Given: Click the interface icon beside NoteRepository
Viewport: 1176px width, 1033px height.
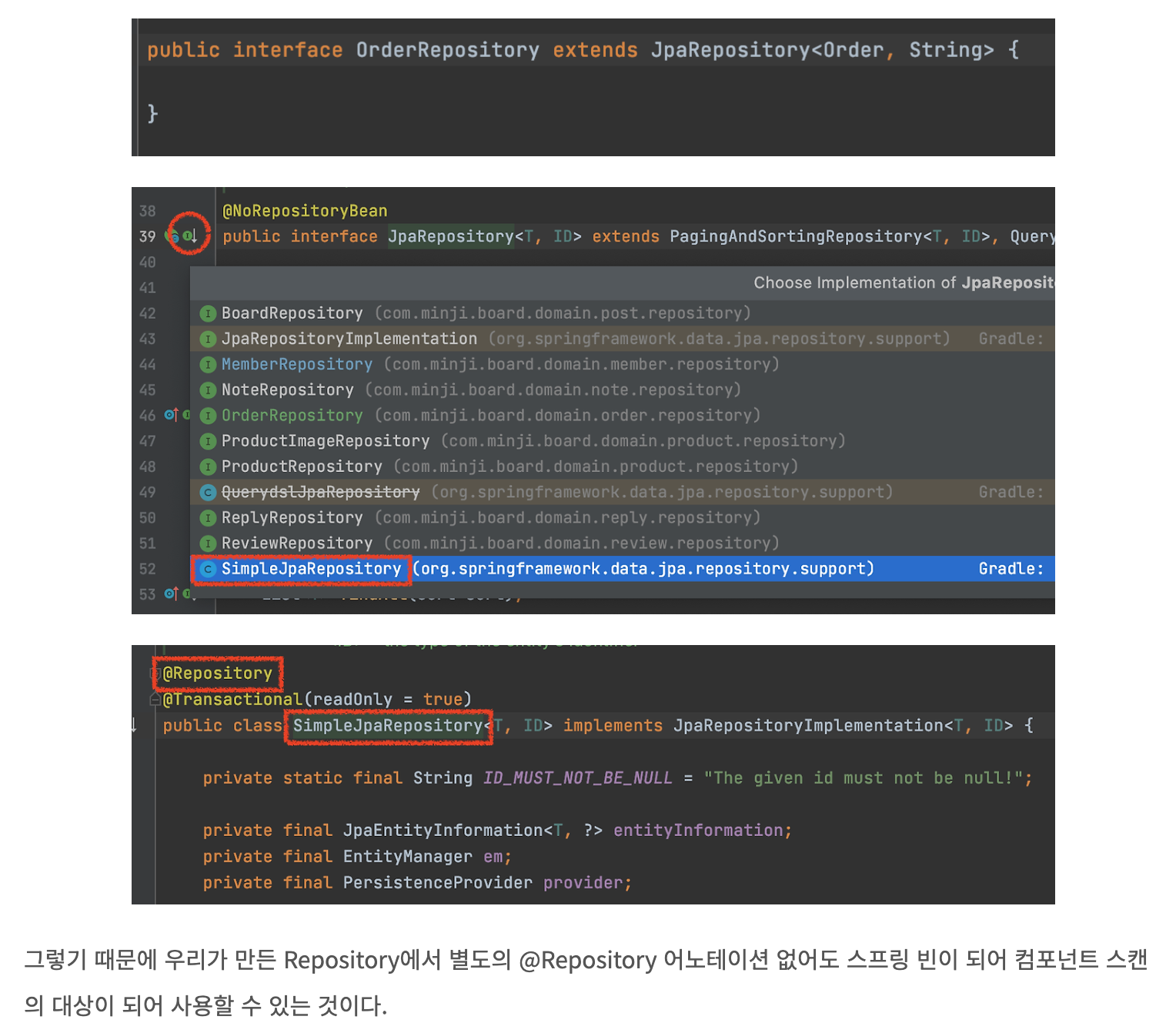Looking at the screenshot, I should [x=208, y=390].
